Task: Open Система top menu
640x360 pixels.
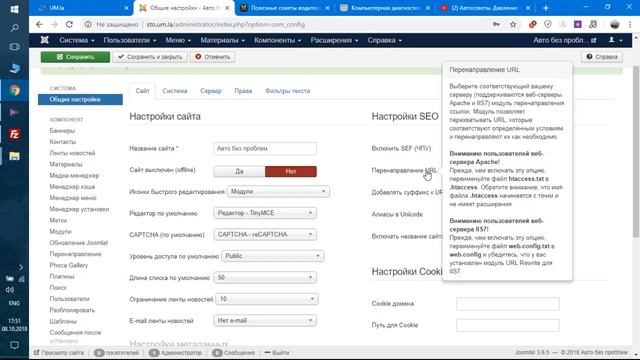Action: click(x=77, y=40)
